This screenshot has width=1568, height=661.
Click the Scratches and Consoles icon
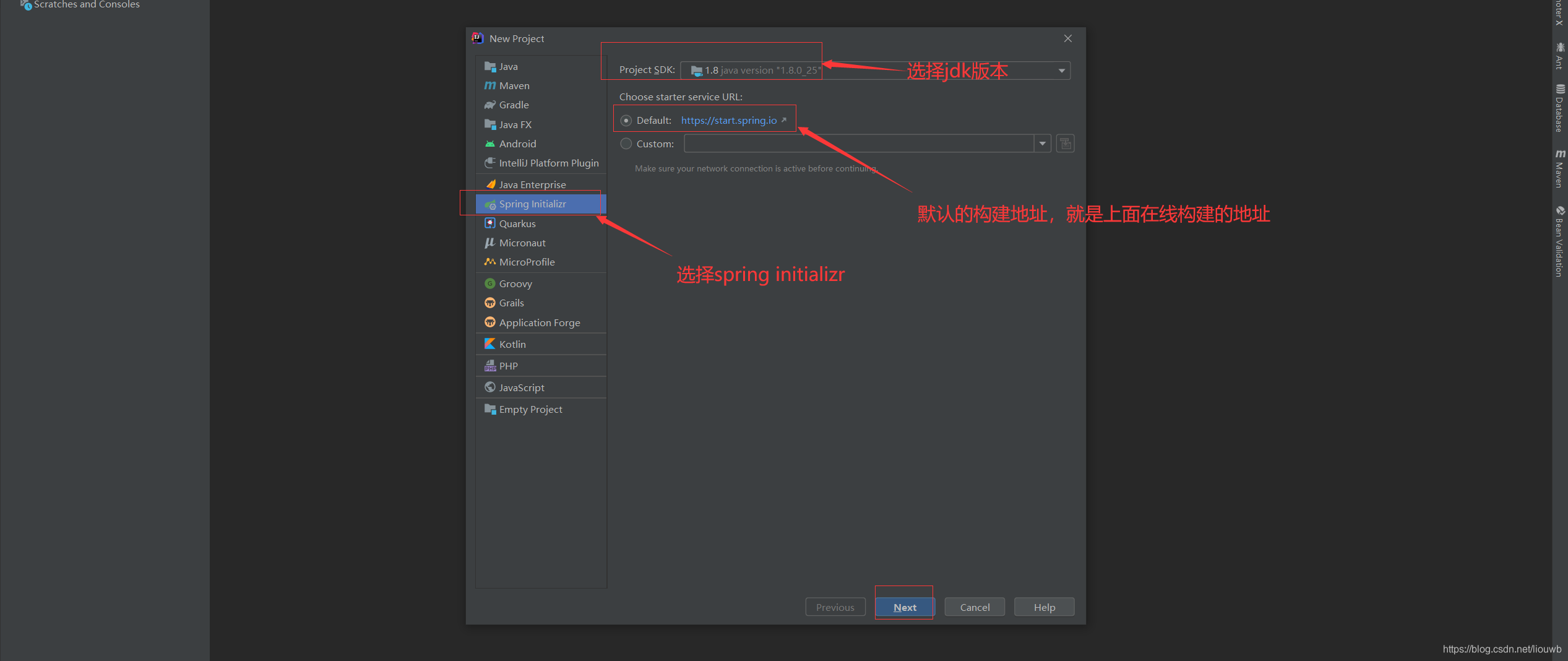[26, 5]
